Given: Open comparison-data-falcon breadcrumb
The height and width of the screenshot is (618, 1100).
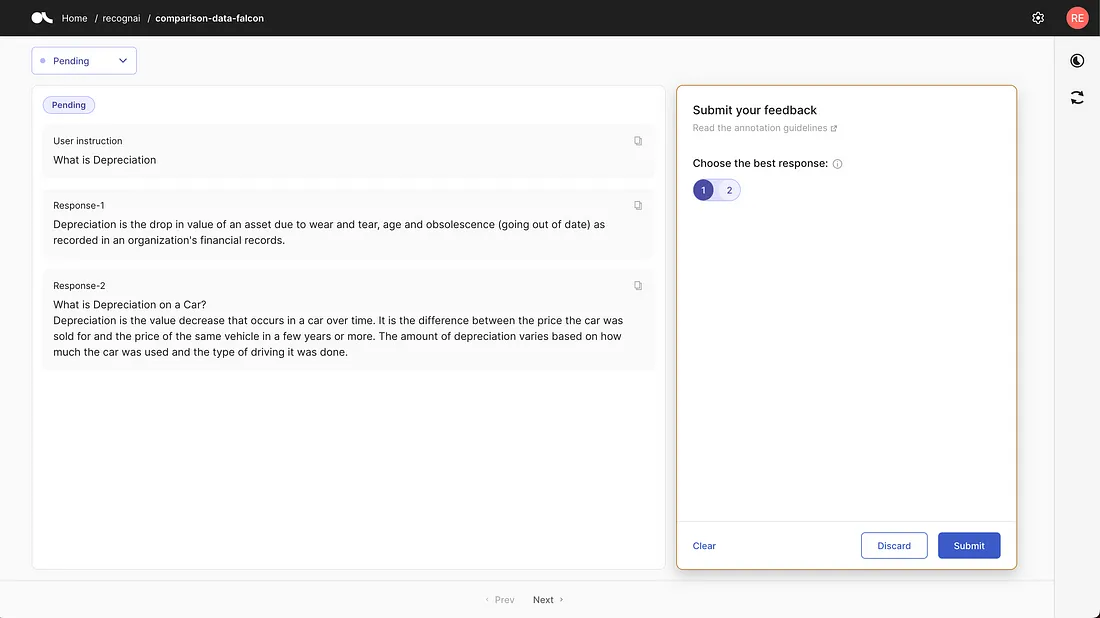Looking at the screenshot, I should coord(209,18).
